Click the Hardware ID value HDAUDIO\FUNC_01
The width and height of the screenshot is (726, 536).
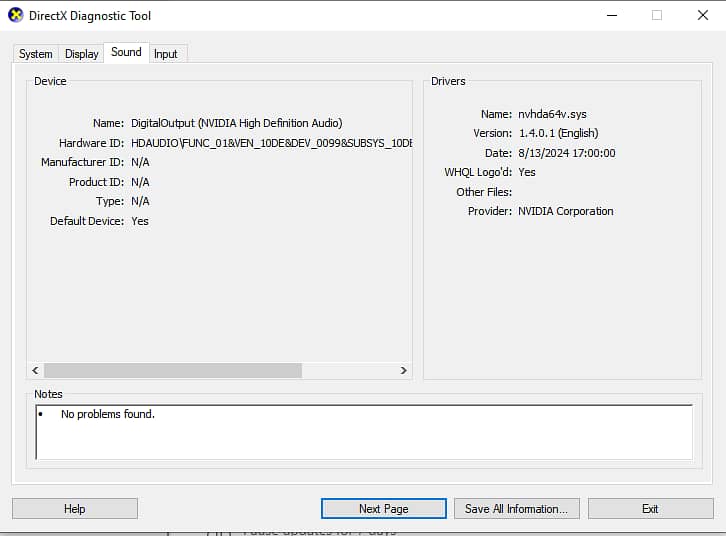(x=272, y=143)
